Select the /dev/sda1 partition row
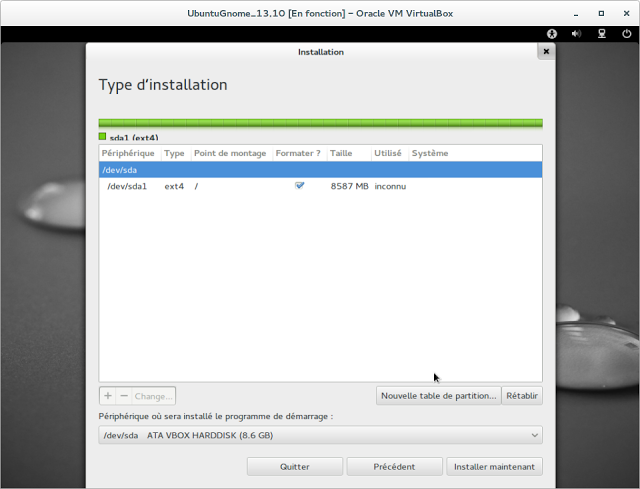Screen dimensions: 640x489 click(320, 186)
